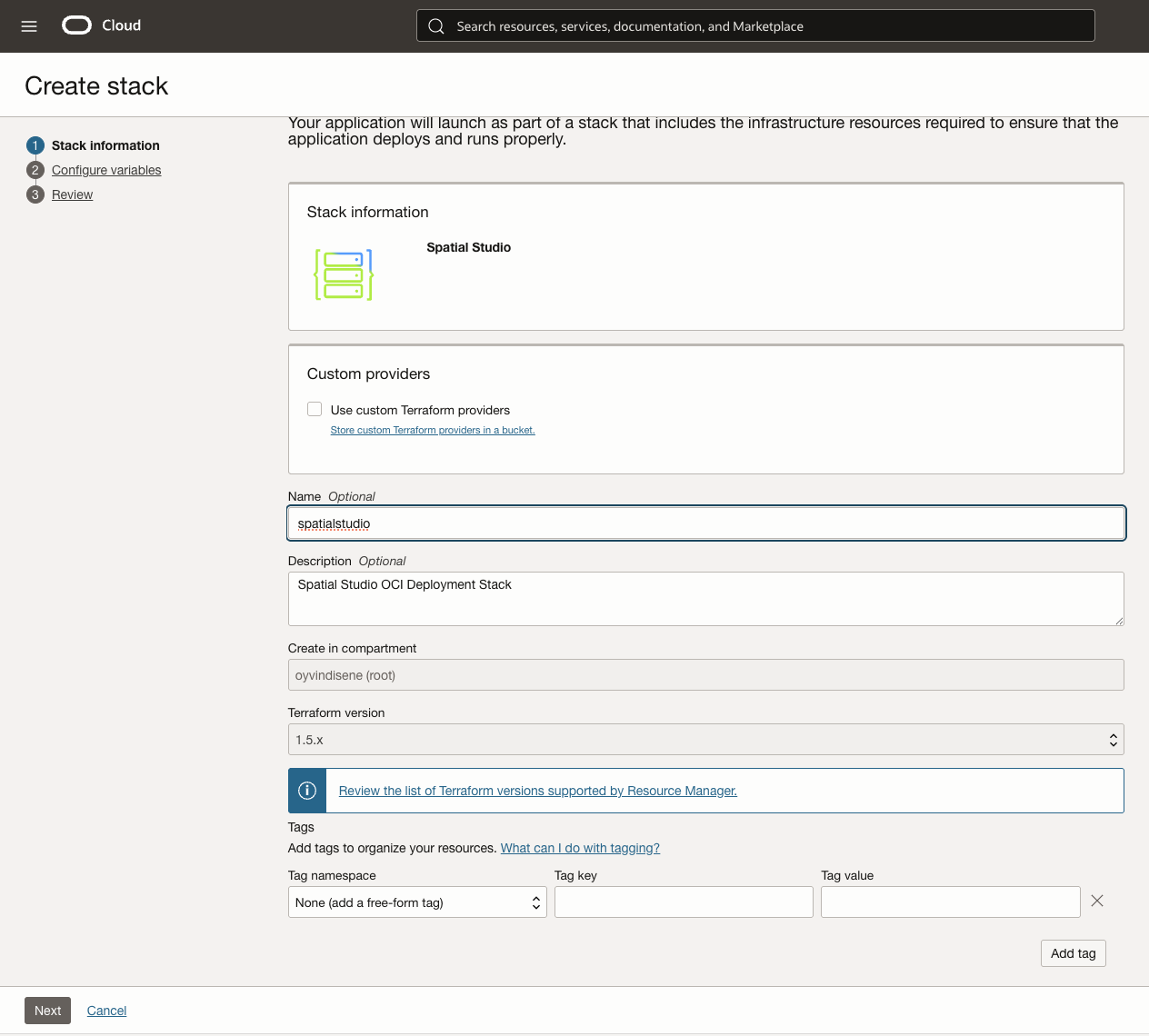Click the Add tag button
1149x1036 pixels.
[x=1073, y=953]
